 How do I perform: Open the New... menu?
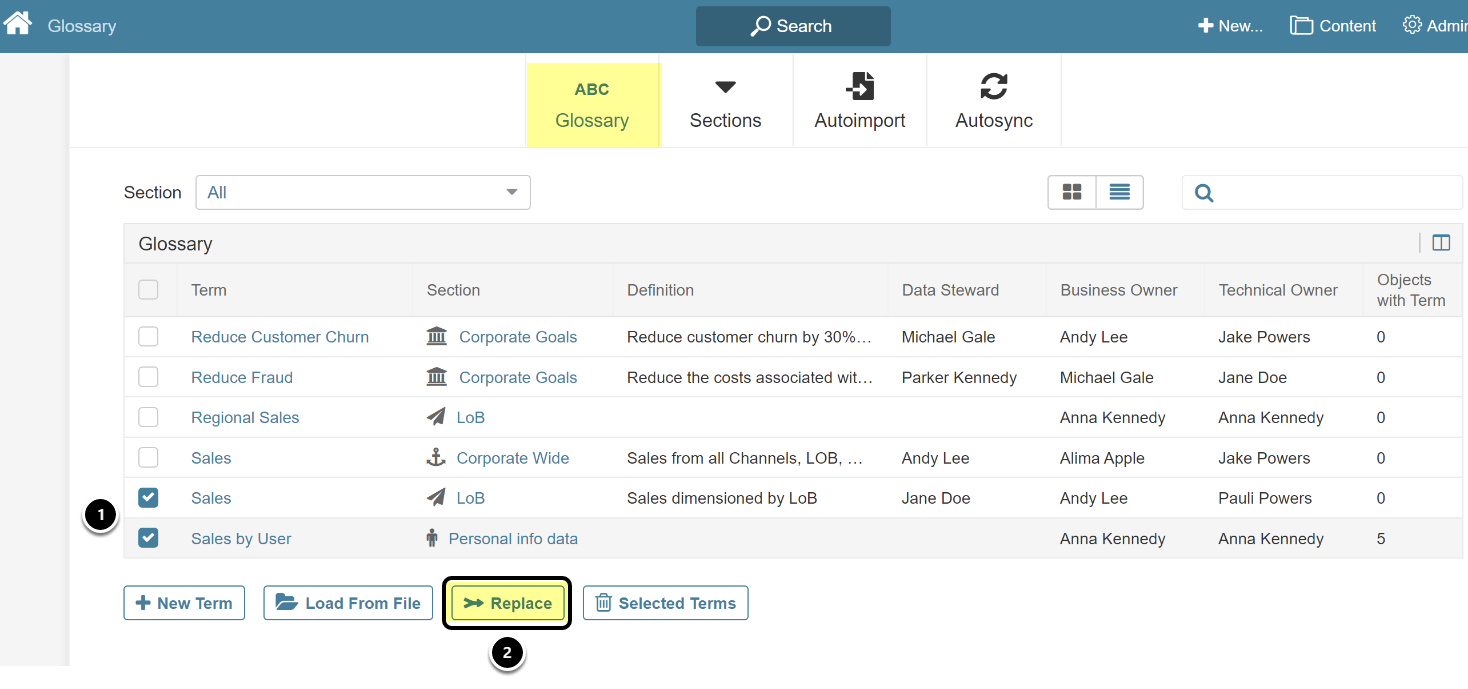[x=1230, y=26]
